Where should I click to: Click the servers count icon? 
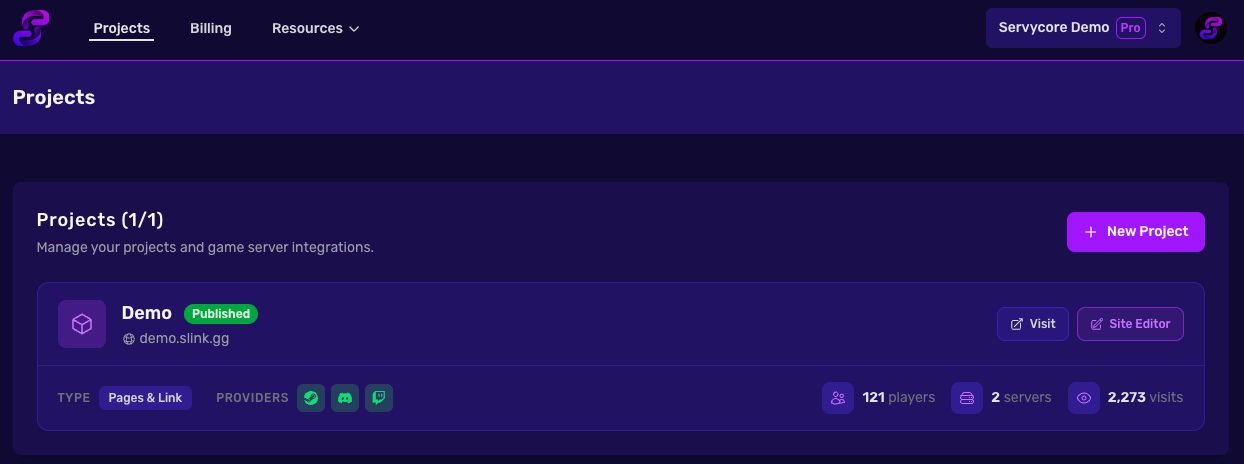(x=966, y=398)
